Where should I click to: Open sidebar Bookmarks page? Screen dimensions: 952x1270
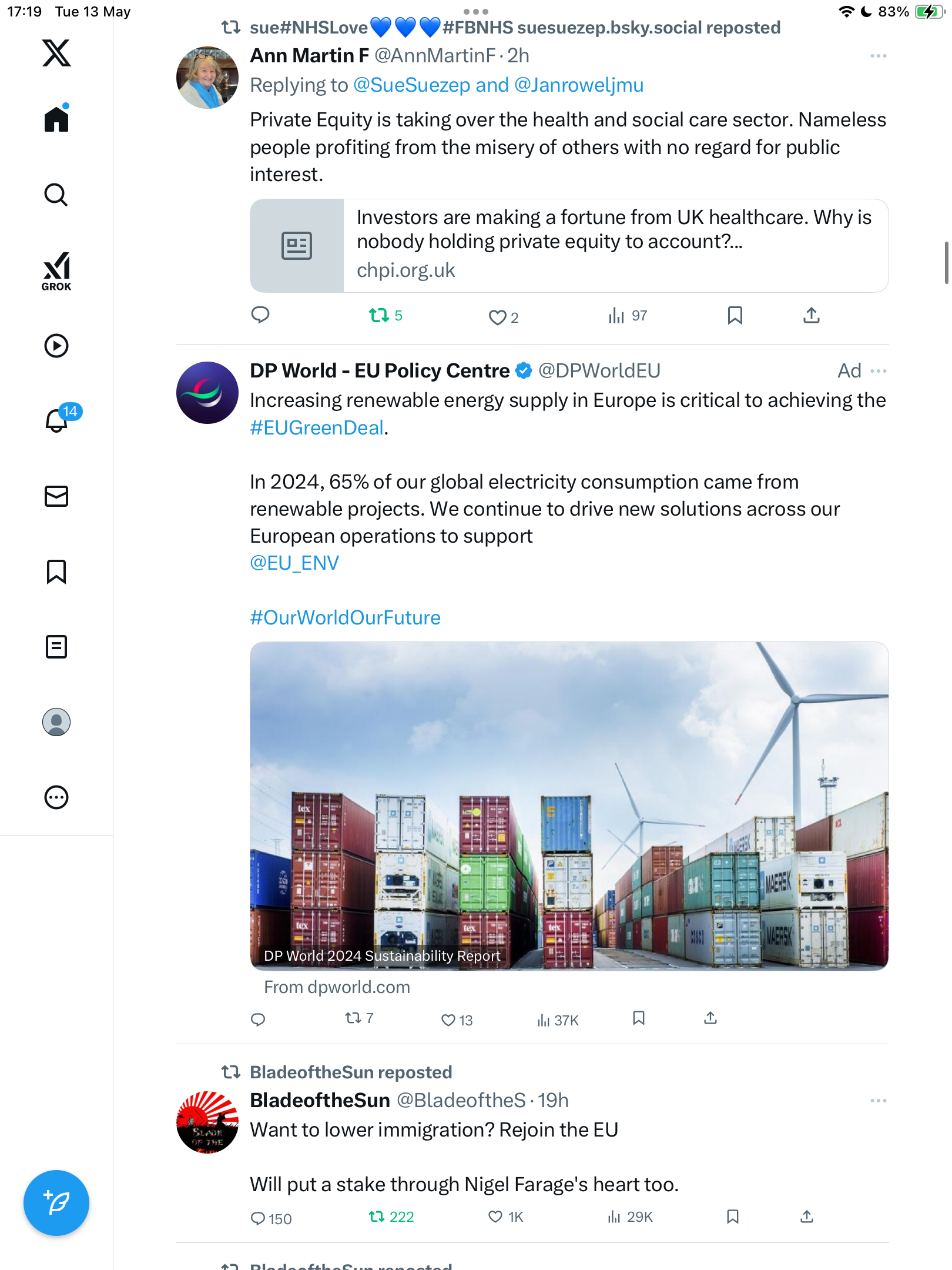click(x=56, y=571)
